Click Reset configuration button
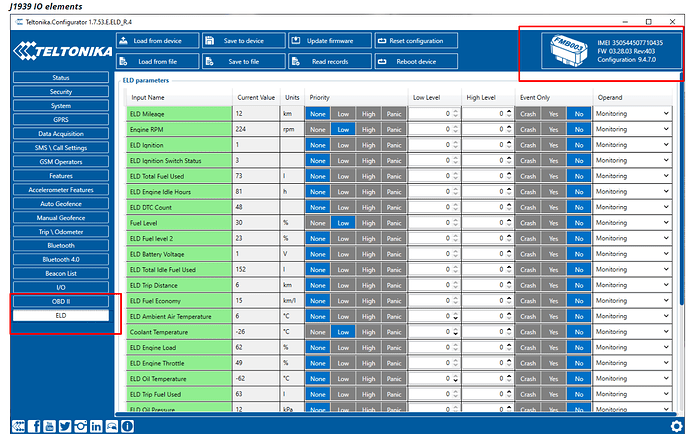 pyautogui.click(x=416, y=40)
